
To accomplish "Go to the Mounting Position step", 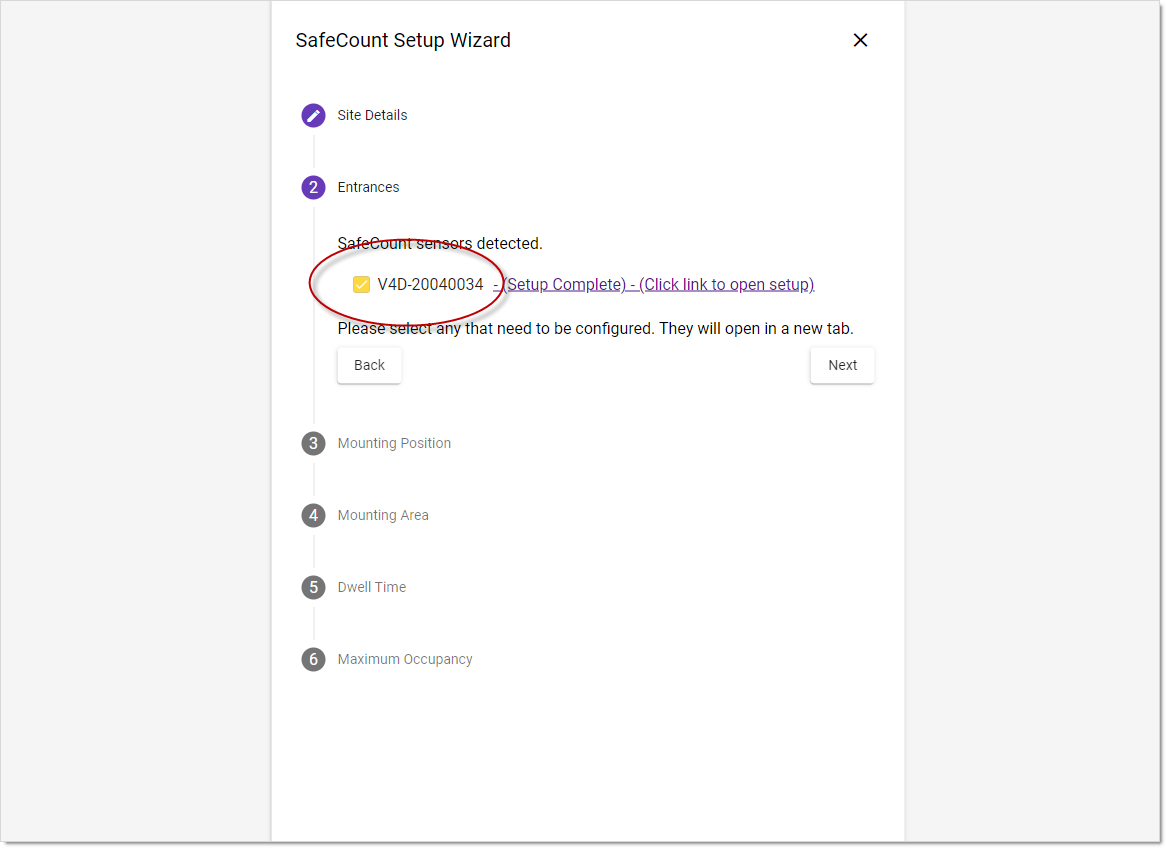I will point(394,443).
